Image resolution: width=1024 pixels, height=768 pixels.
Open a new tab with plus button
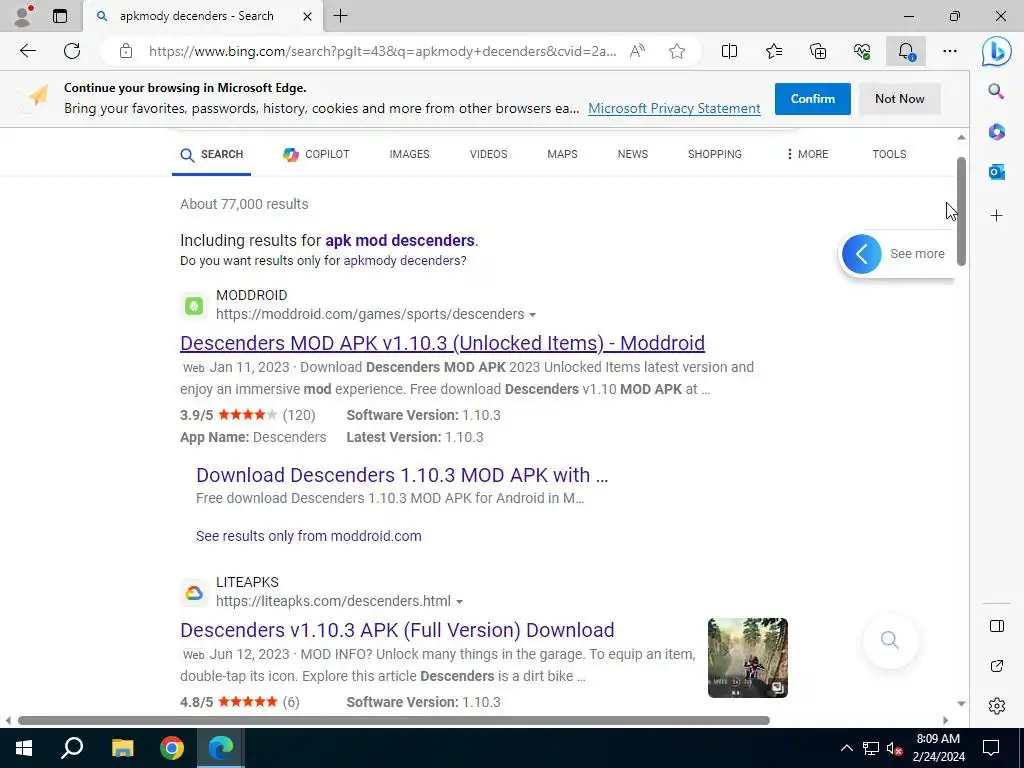[340, 16]
